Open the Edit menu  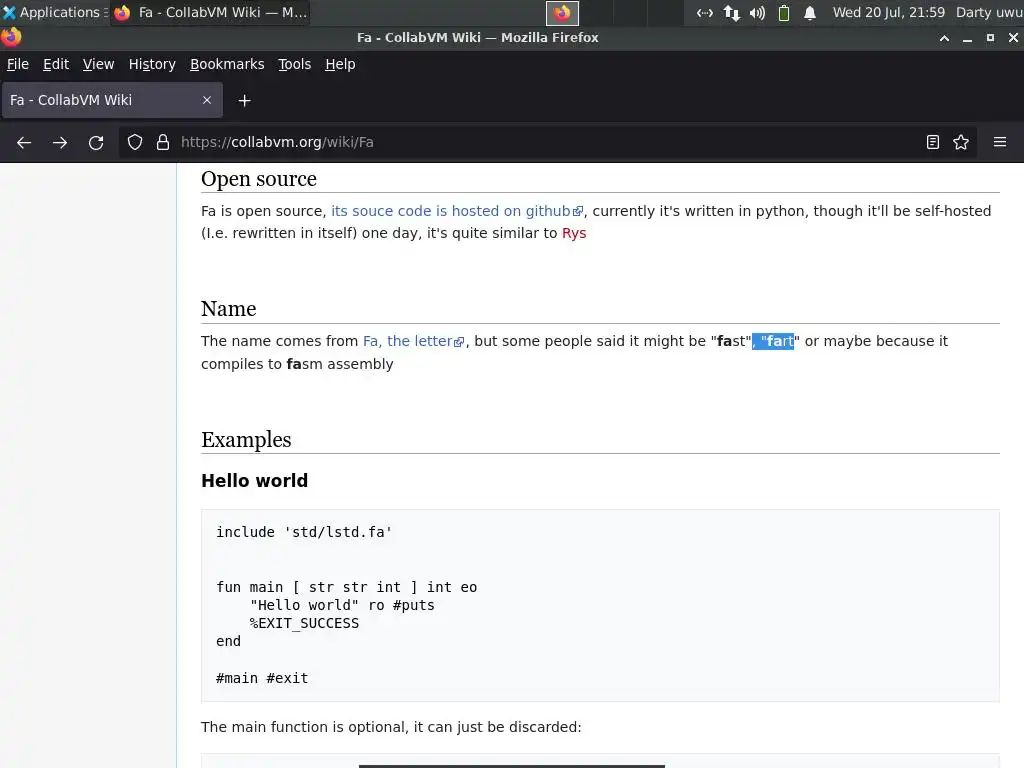56,64
